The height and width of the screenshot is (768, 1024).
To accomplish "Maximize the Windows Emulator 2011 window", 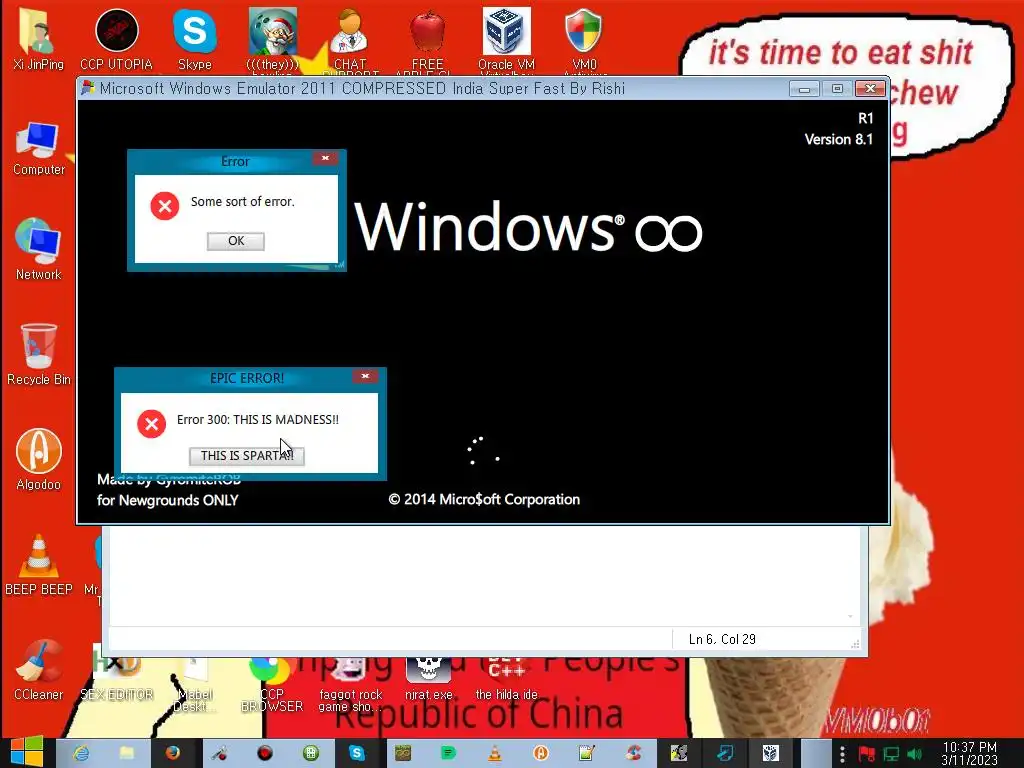I will point(837,89).
